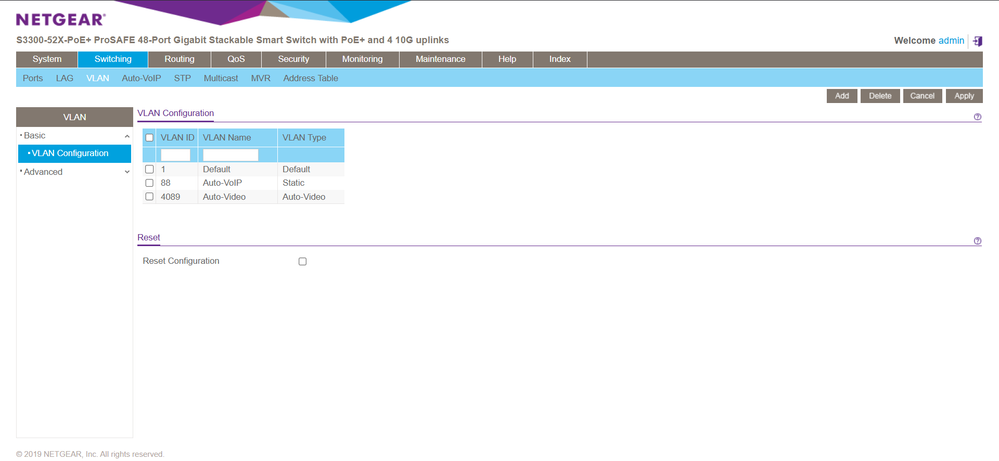The image size is (999, 461).
Task: Check the box for VLAN ID 1
Action: (x=149, y=169)
